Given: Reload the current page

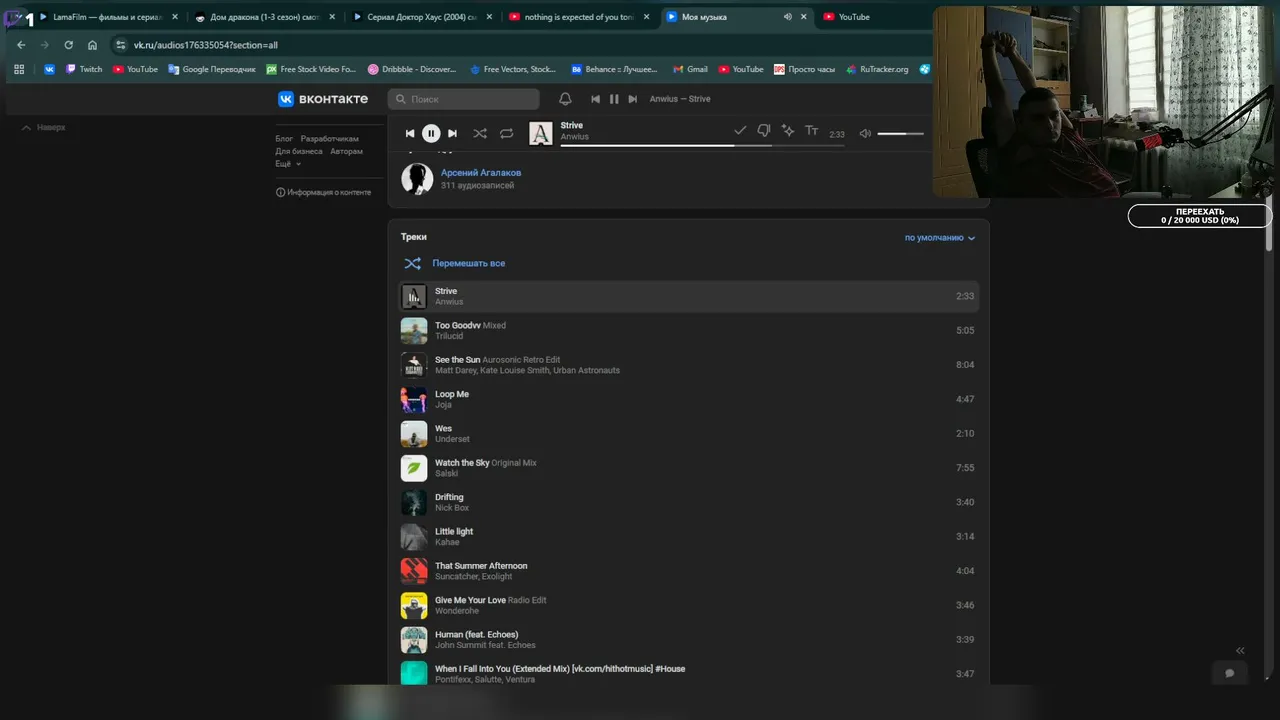Looking at the screenshot, I should pyautogui.click(x=68, y=45).
